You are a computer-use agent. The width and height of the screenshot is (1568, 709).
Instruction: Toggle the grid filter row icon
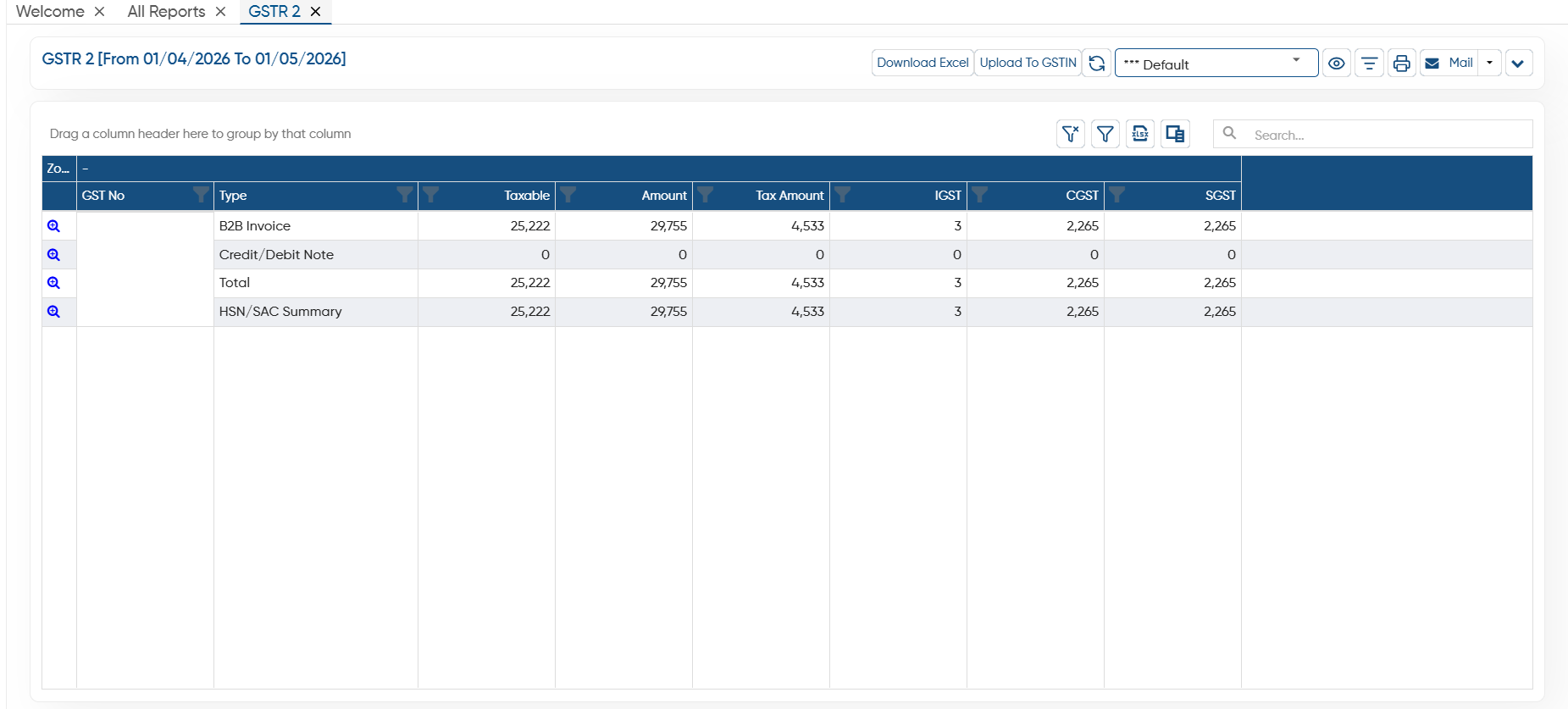[x=1105, y=134]
